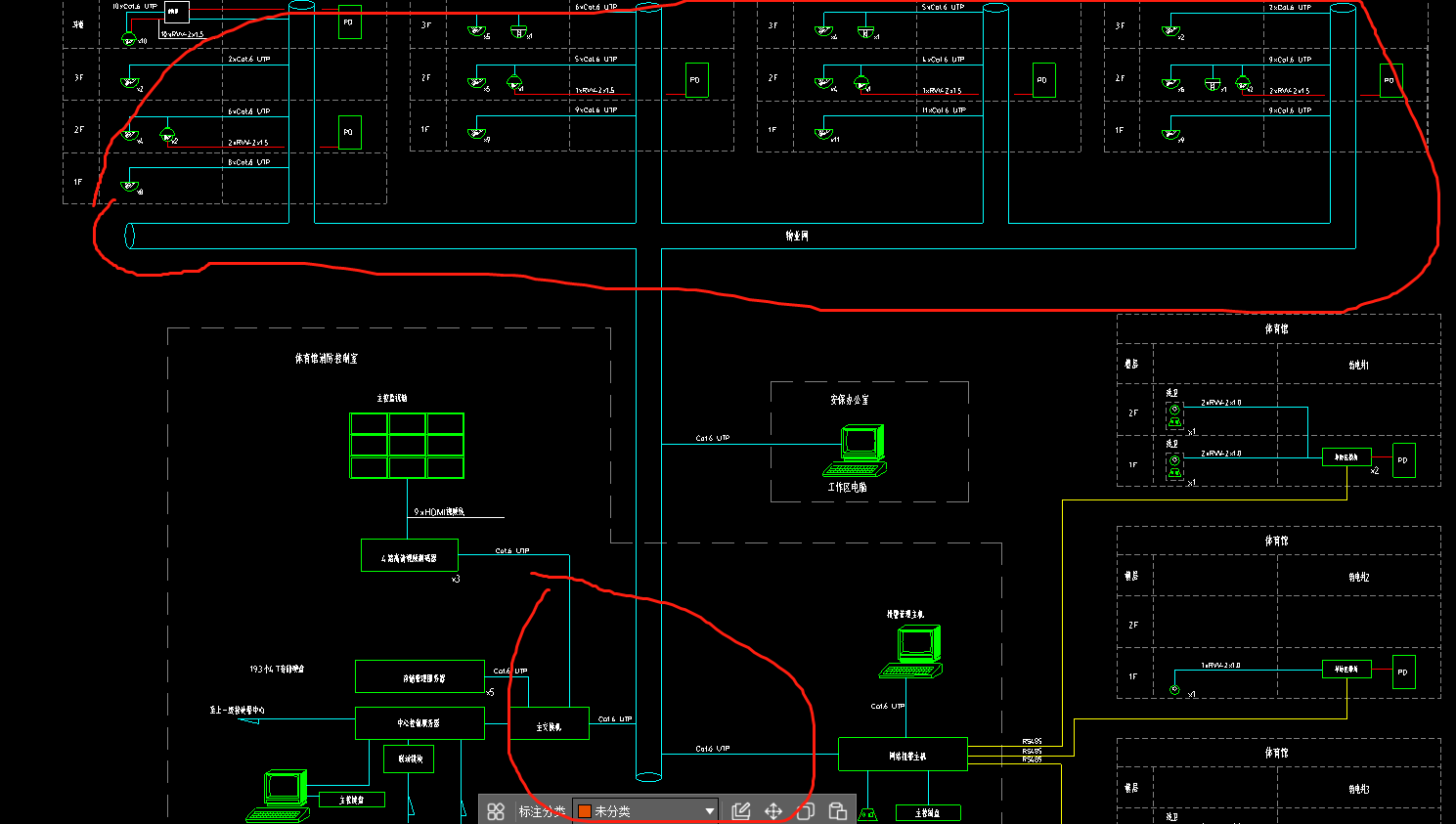Click the 弱电井3 column header
The height and width of the screenshot is (824, 1456).
[1359, 789]
